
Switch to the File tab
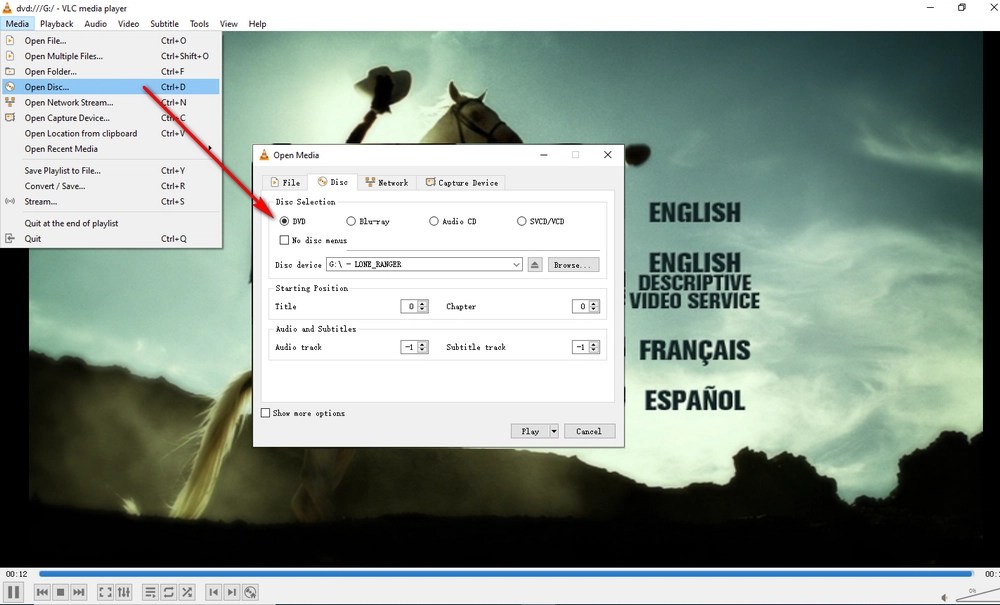[x=285, y=182]
